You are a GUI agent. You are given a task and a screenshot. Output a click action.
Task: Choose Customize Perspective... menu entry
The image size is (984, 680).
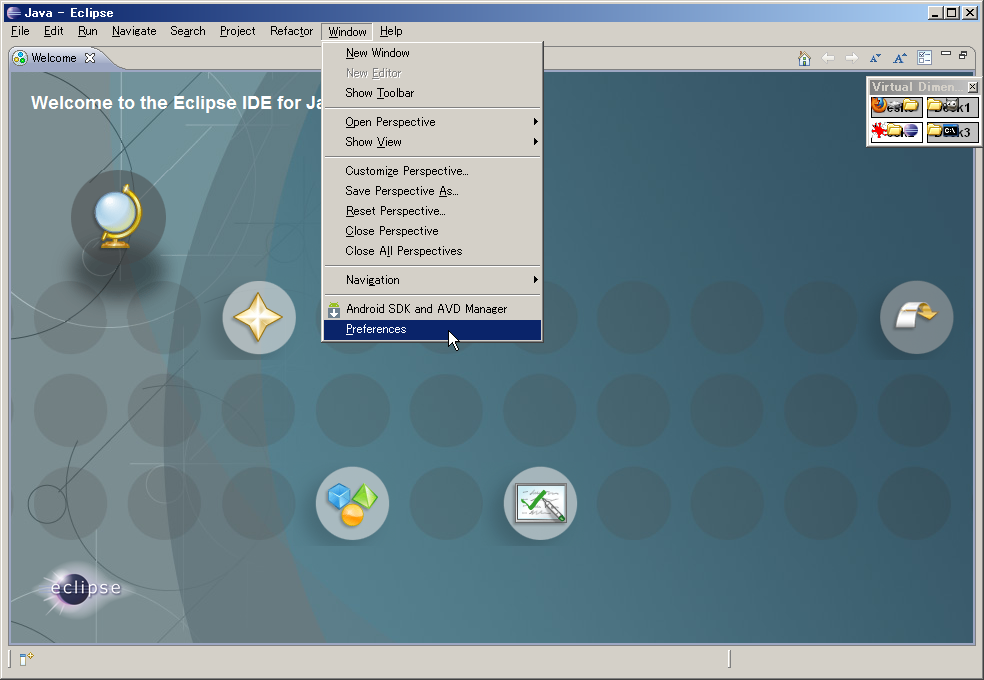[x=433, y=171]
